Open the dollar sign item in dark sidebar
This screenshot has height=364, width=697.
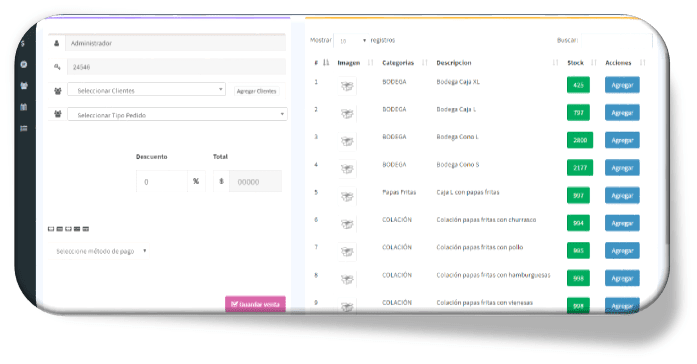click(23, 43)
